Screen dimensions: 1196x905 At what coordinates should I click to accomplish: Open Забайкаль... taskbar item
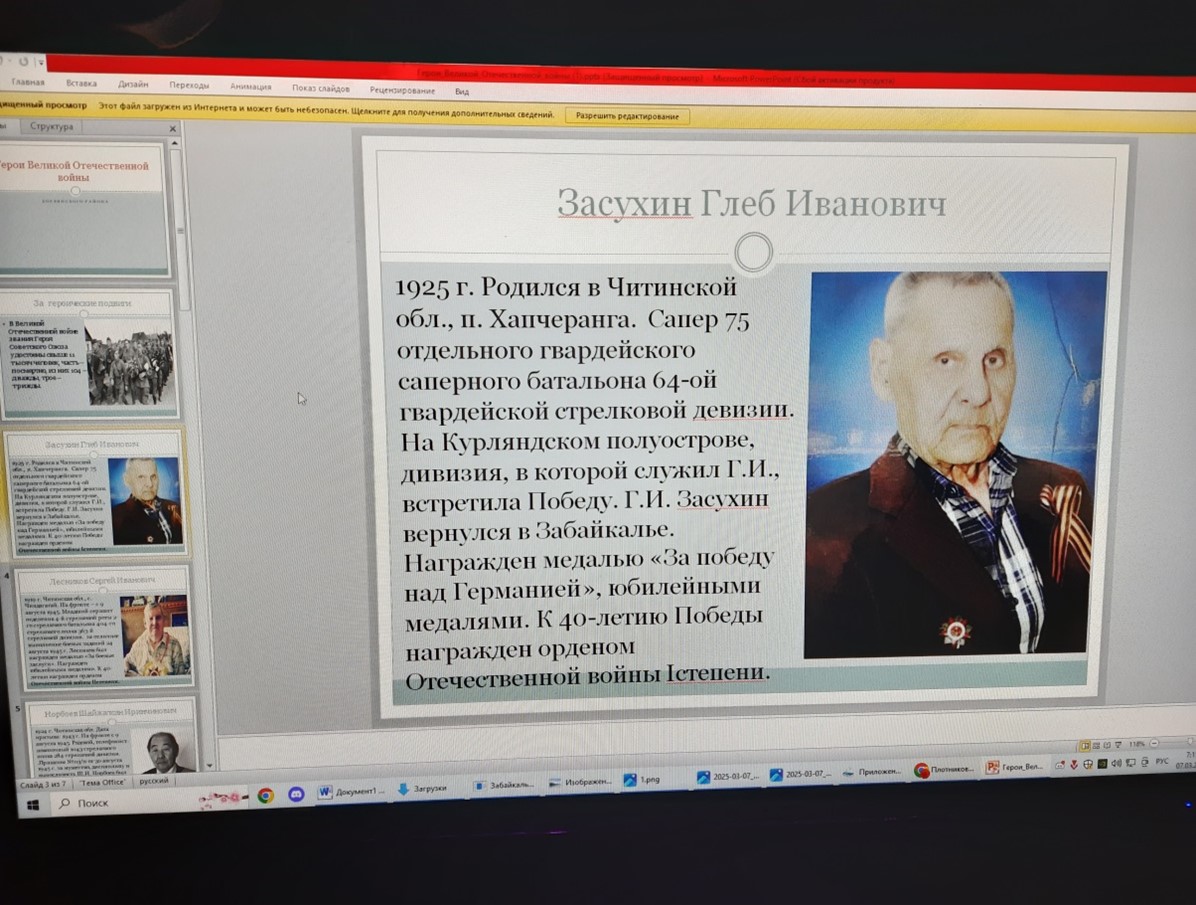[x=503, y=785]
